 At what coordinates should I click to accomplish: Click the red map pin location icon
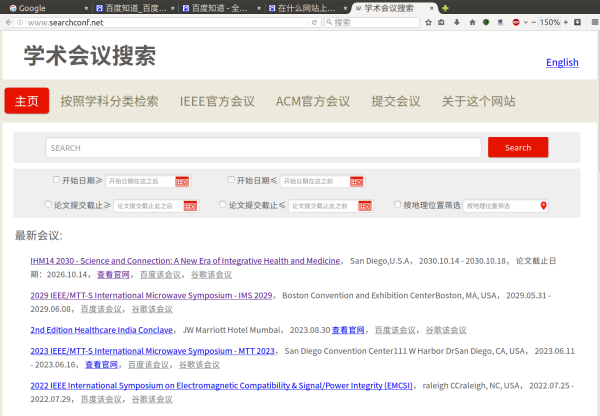point(544,206)
